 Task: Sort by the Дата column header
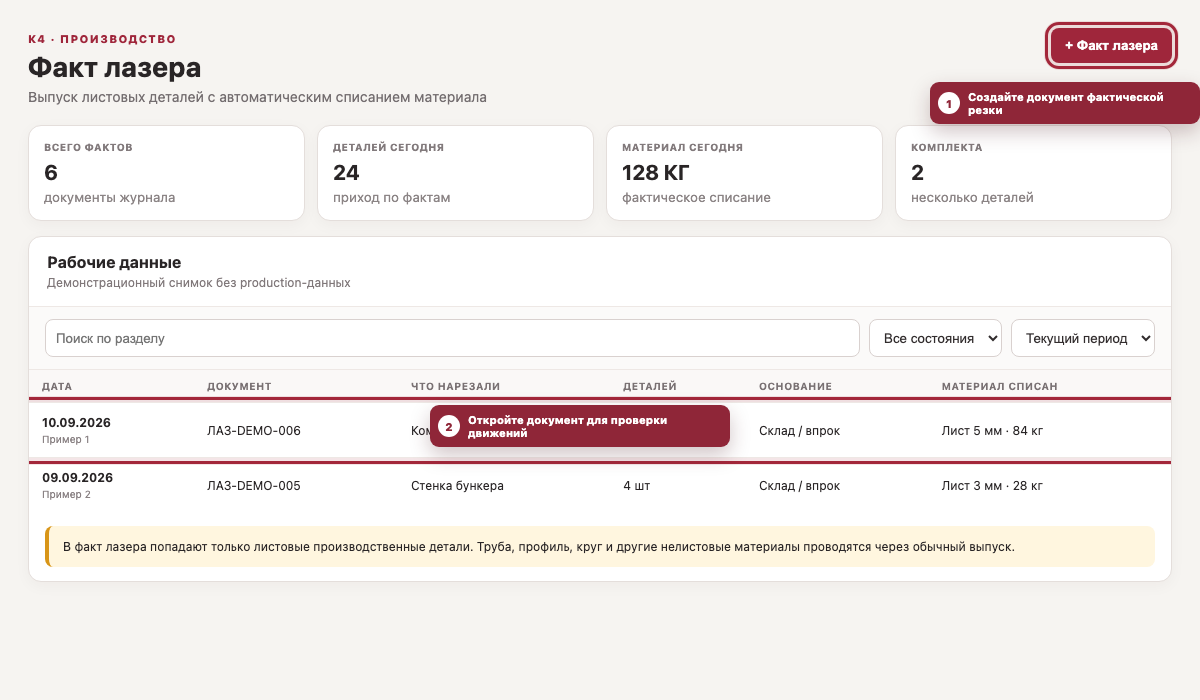click(x=57, y=386)
